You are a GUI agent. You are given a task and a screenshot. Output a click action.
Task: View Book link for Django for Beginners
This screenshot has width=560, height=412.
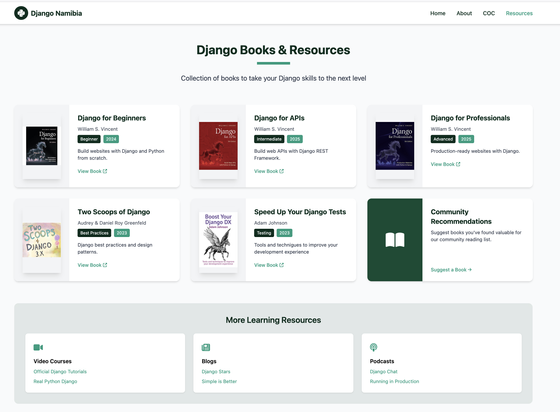92,171
